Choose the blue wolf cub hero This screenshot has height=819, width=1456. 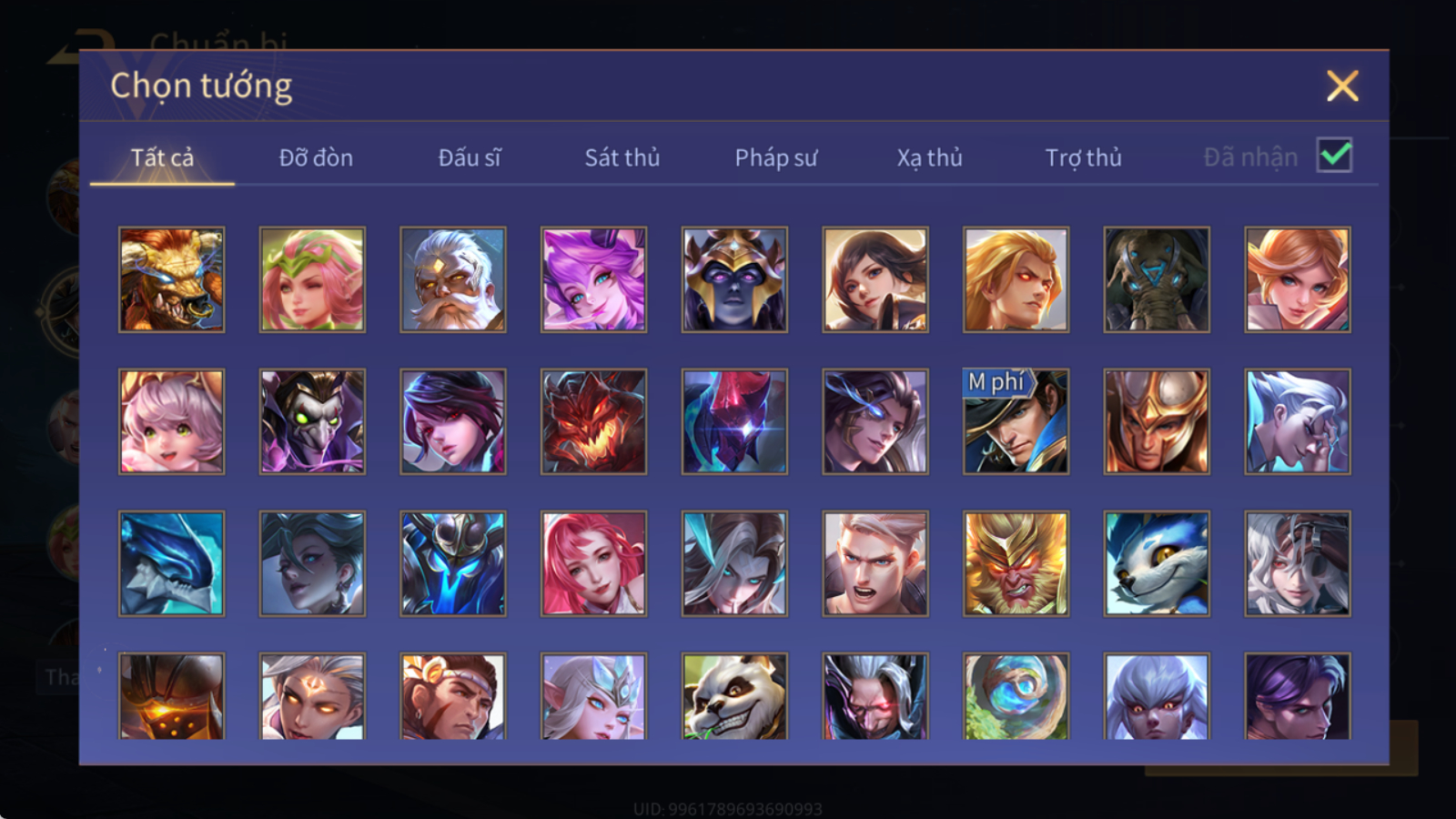click(1157, 563)
